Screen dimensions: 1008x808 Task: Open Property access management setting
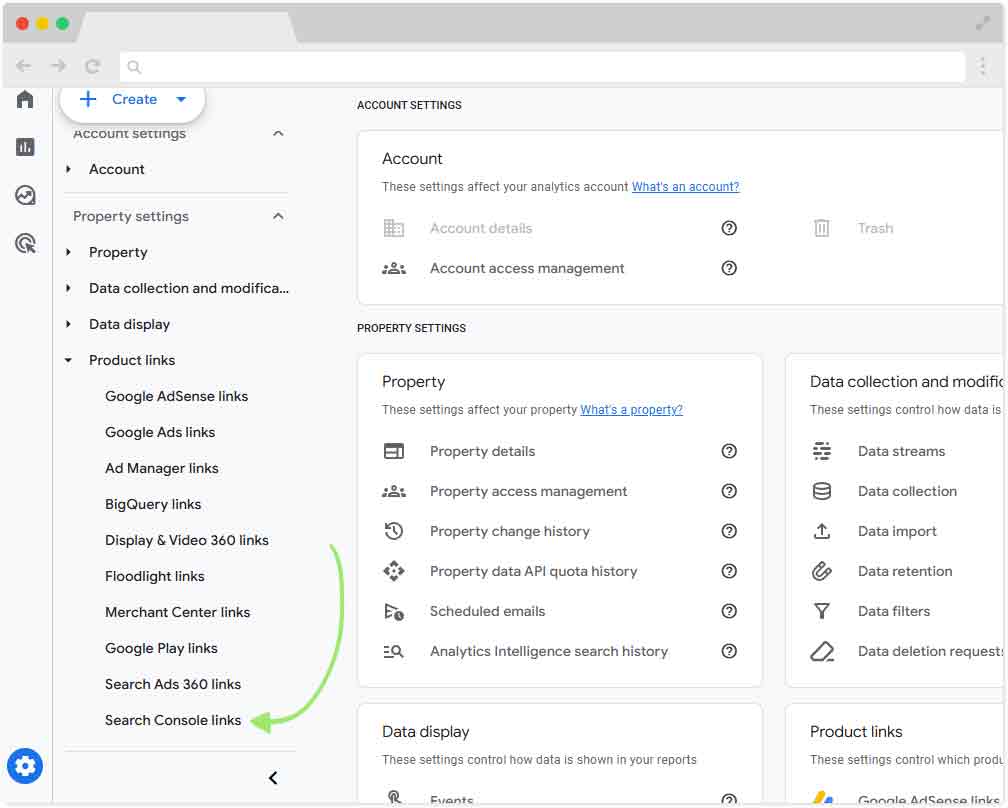(x=528, y=491)
